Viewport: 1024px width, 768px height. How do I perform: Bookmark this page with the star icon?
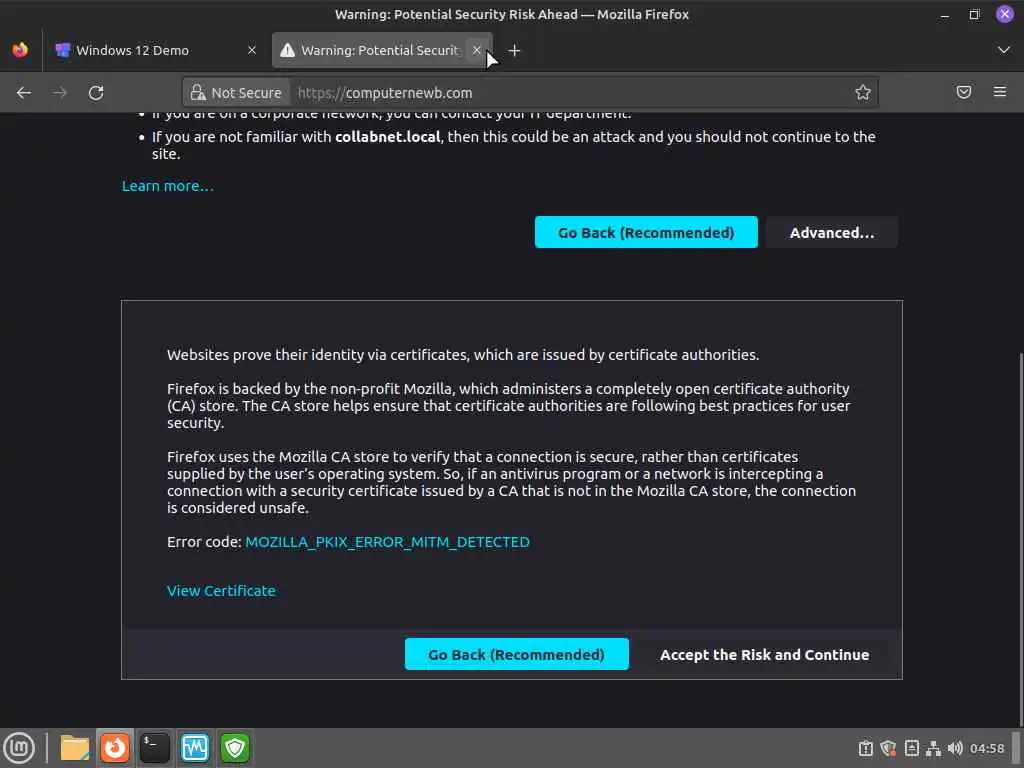pyautogui.click(x=863, y=93)
